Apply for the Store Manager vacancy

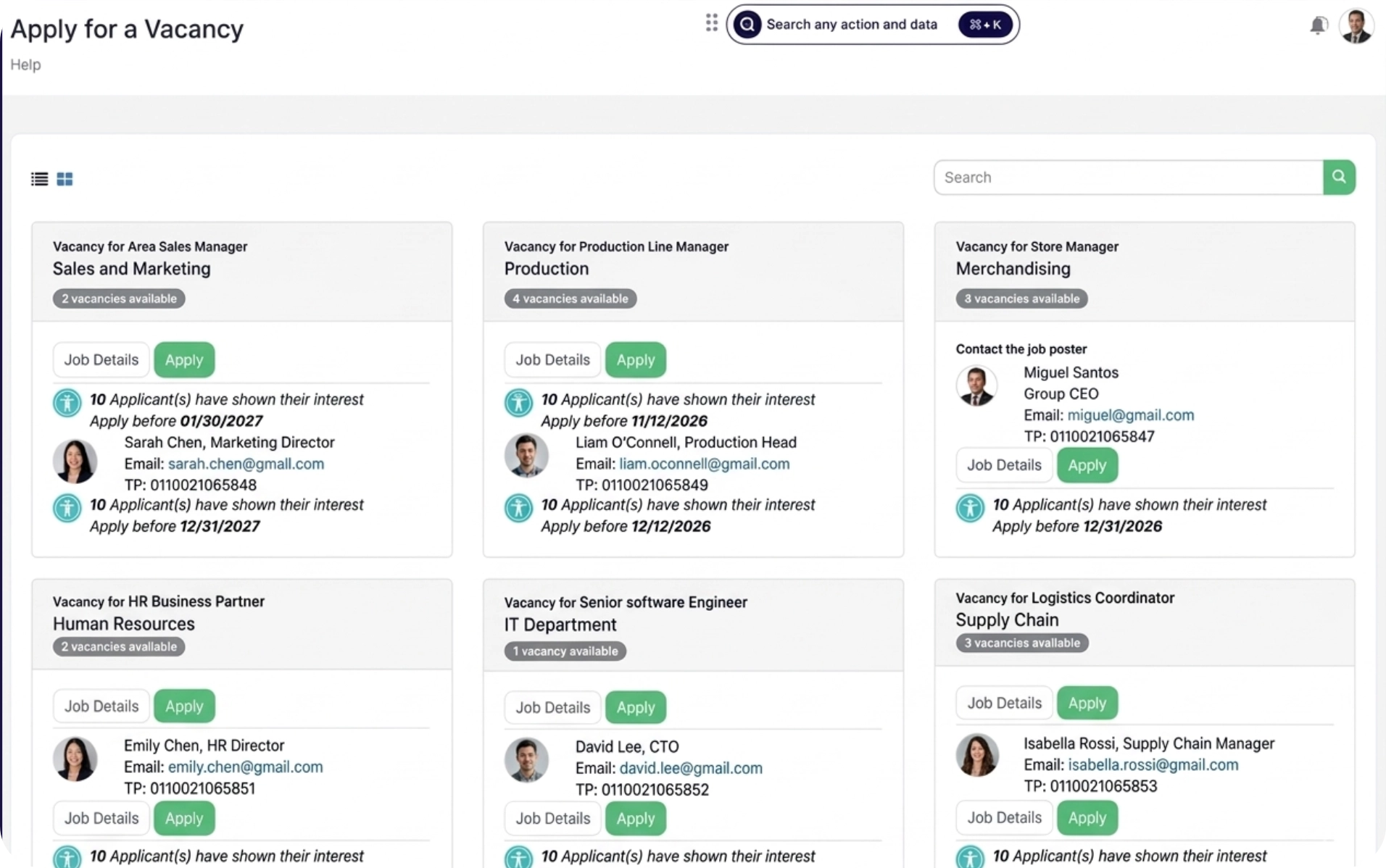click(x=1087, y=465)
